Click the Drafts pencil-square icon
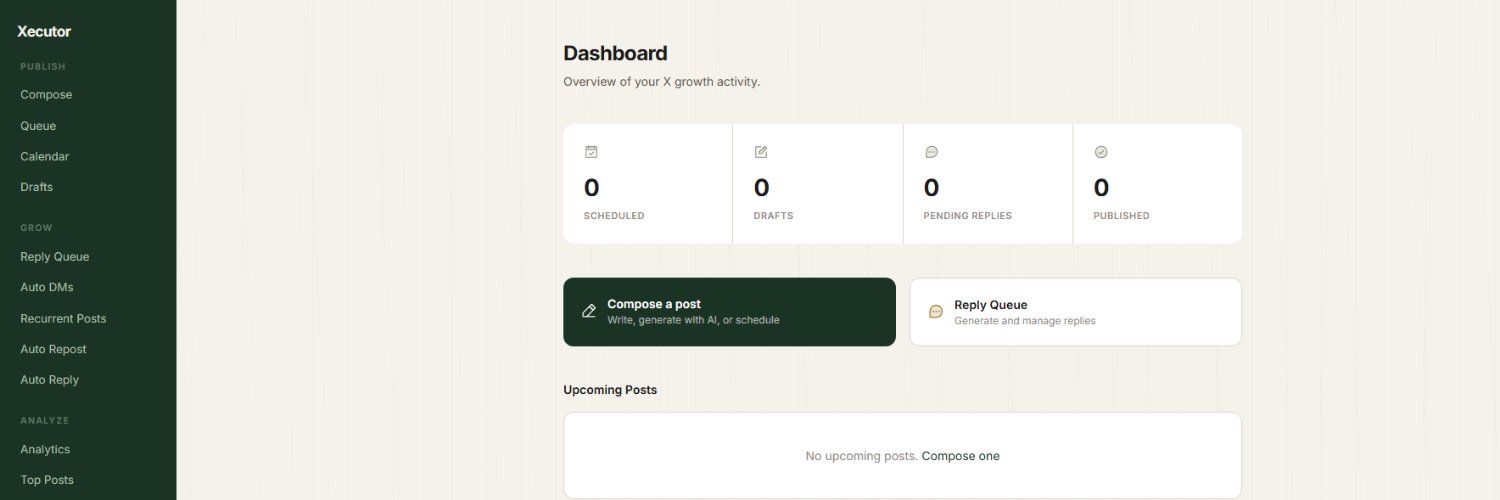This screenshot has width=1500, height=500. (x=761, y=152)
